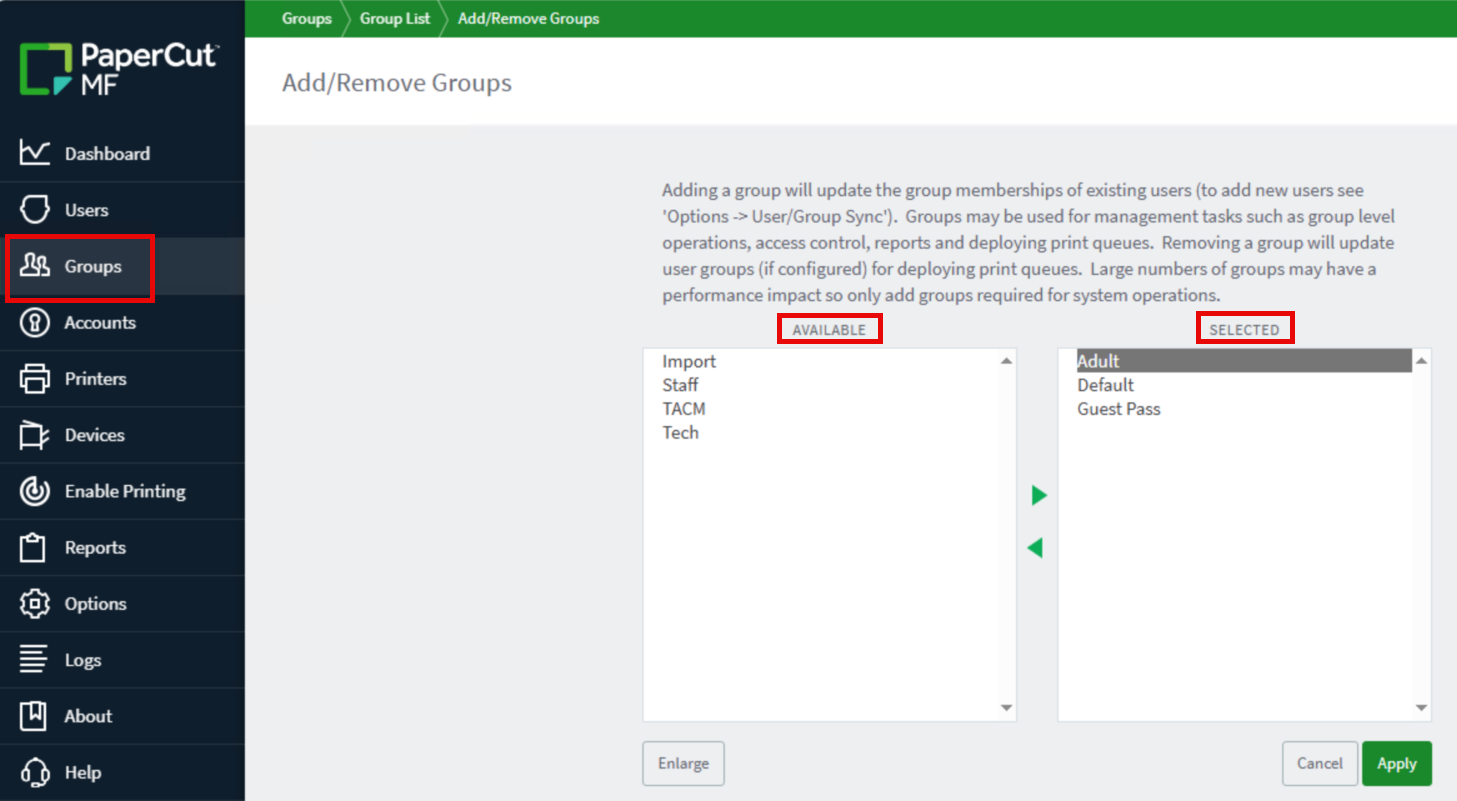
Task: Click the Reports clipboard icon
Action: coord(35,547)
